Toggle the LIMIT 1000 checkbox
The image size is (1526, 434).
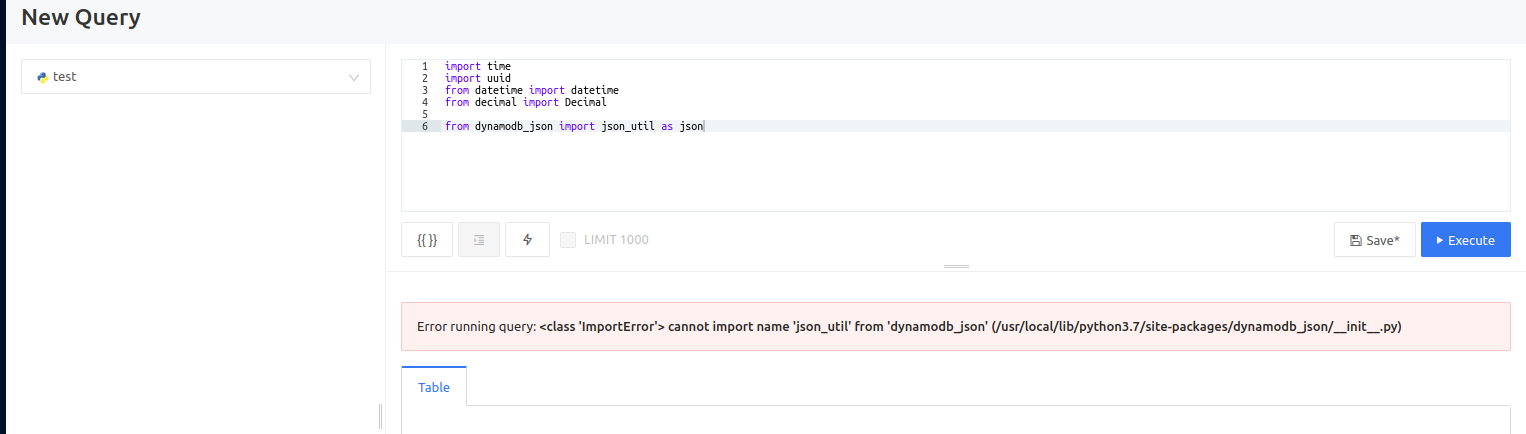coord(568,240)
